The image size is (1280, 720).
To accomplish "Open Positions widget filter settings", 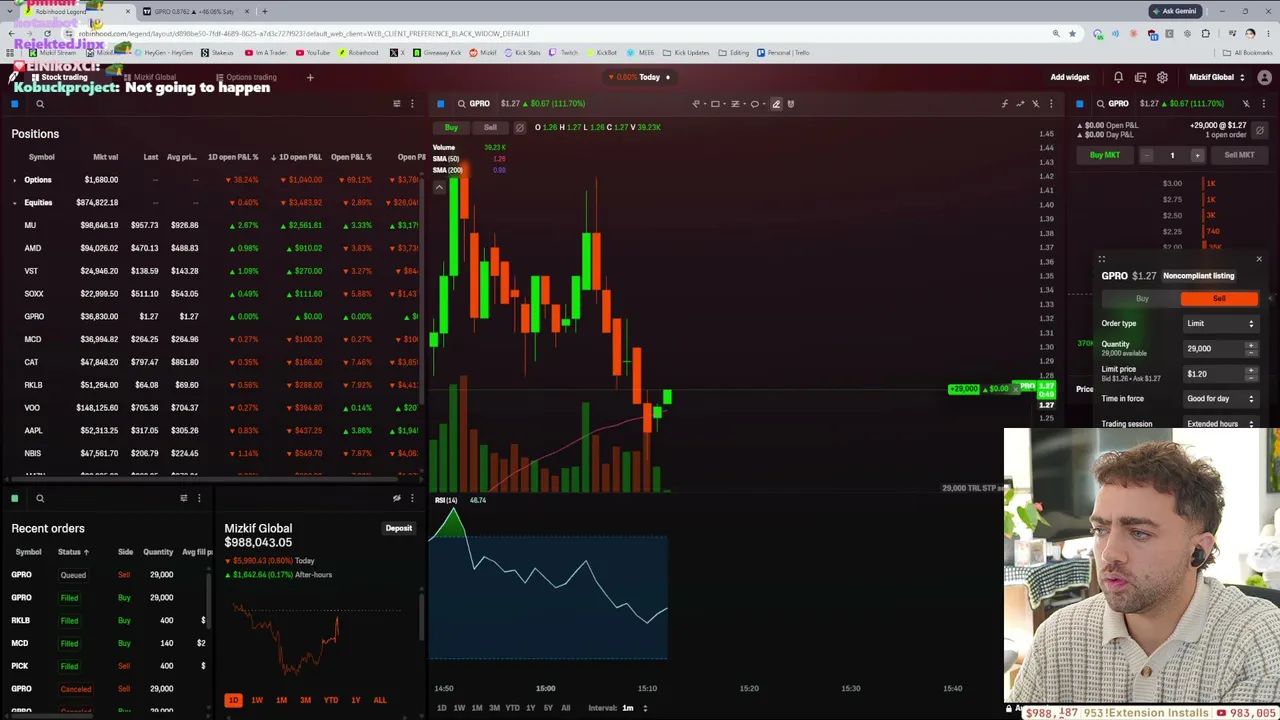I will [397, 104].
